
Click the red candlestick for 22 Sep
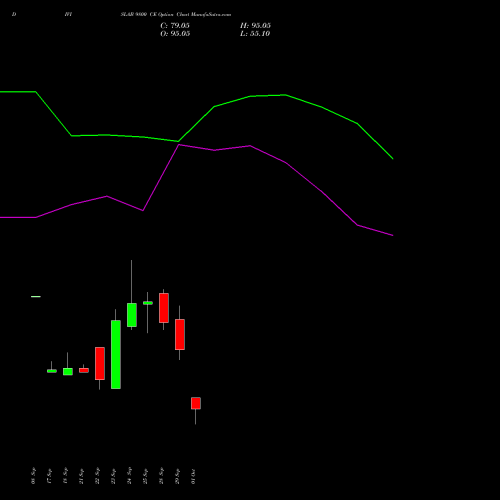pyautogui.click(x=100, y=363)
